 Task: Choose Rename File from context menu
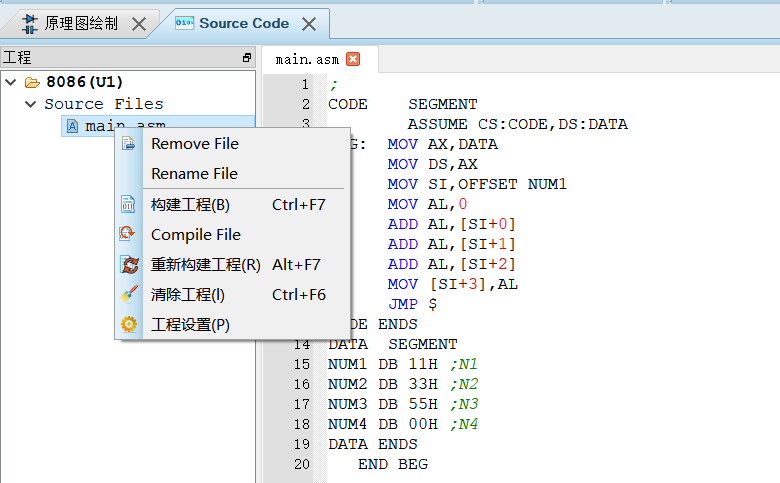click(x=232, y=174)
